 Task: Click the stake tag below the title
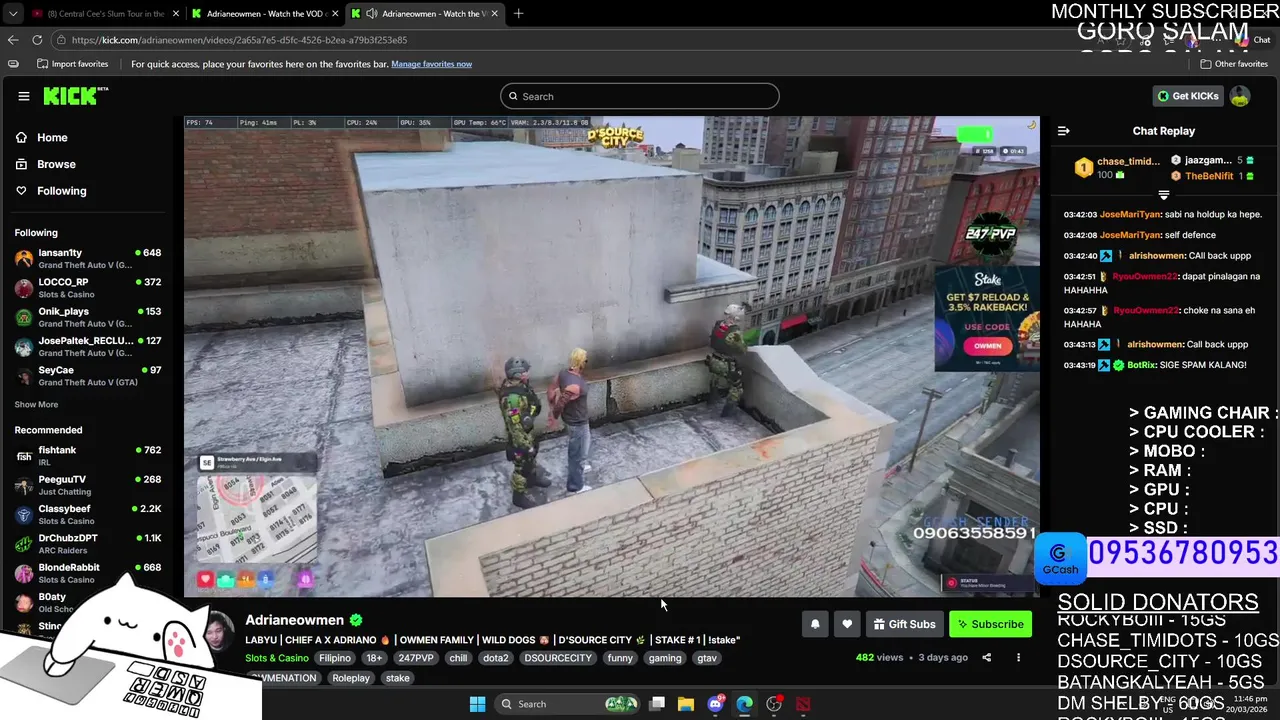[x=398, y=678]
